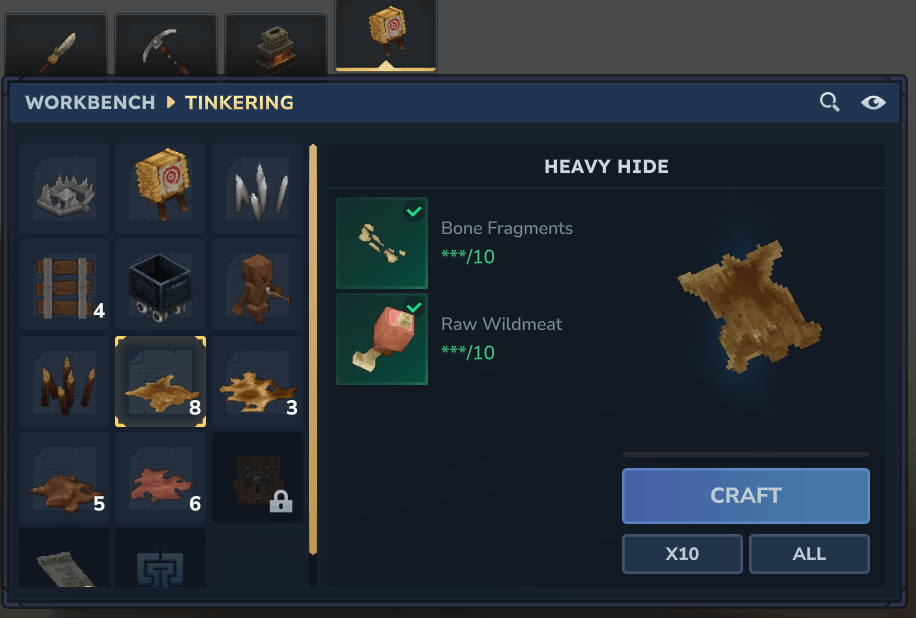
Task: Click the ALL craft button
Action: pos(809,554)
